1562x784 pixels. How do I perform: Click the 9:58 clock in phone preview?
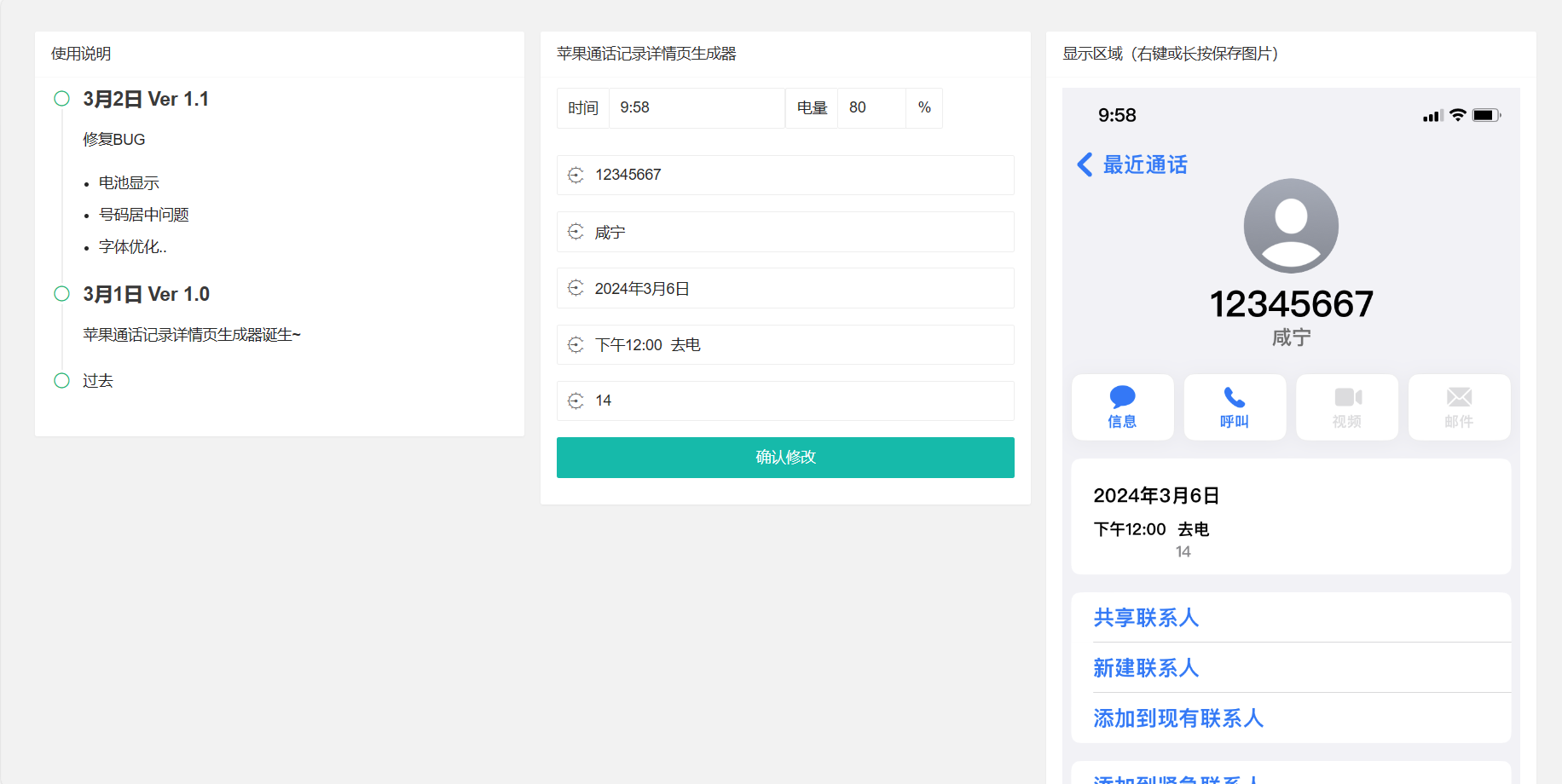1117,115
